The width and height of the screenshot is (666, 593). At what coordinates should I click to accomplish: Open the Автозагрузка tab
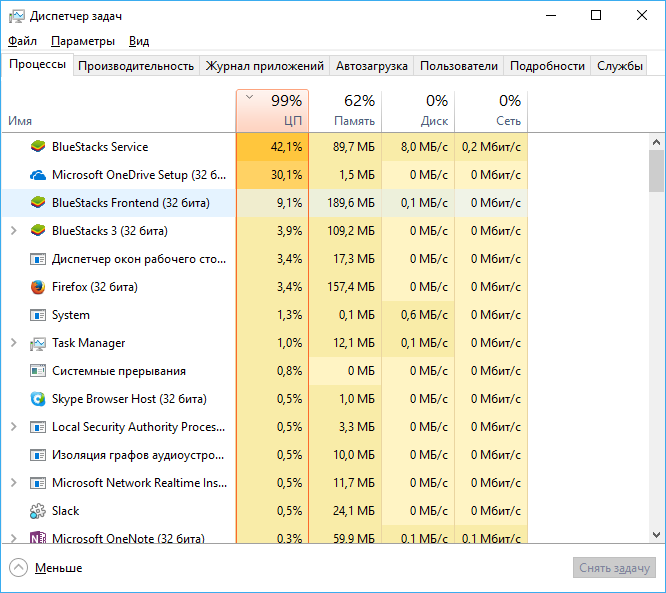tap(372, 66)
